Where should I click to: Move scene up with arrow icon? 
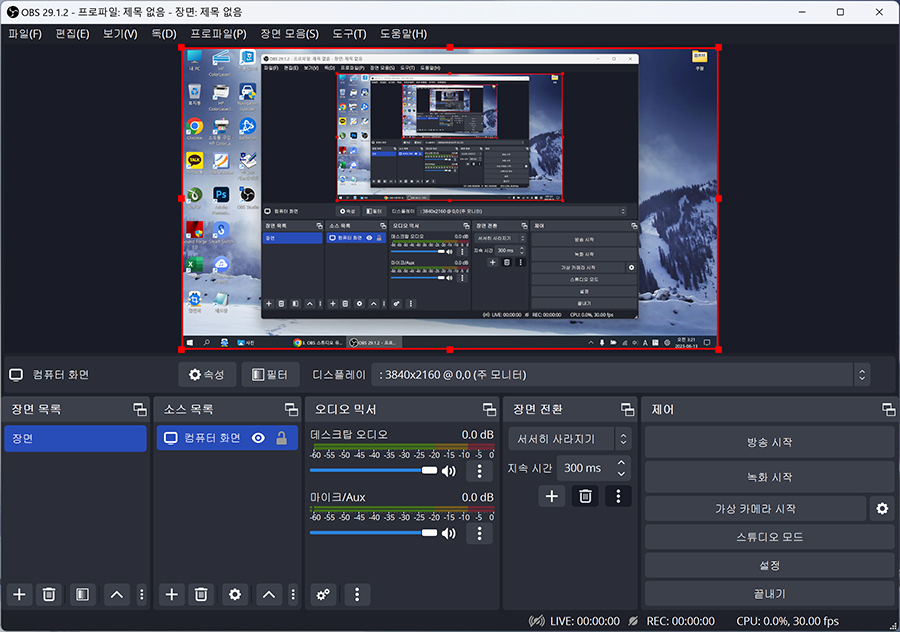[x=117, y=594]
